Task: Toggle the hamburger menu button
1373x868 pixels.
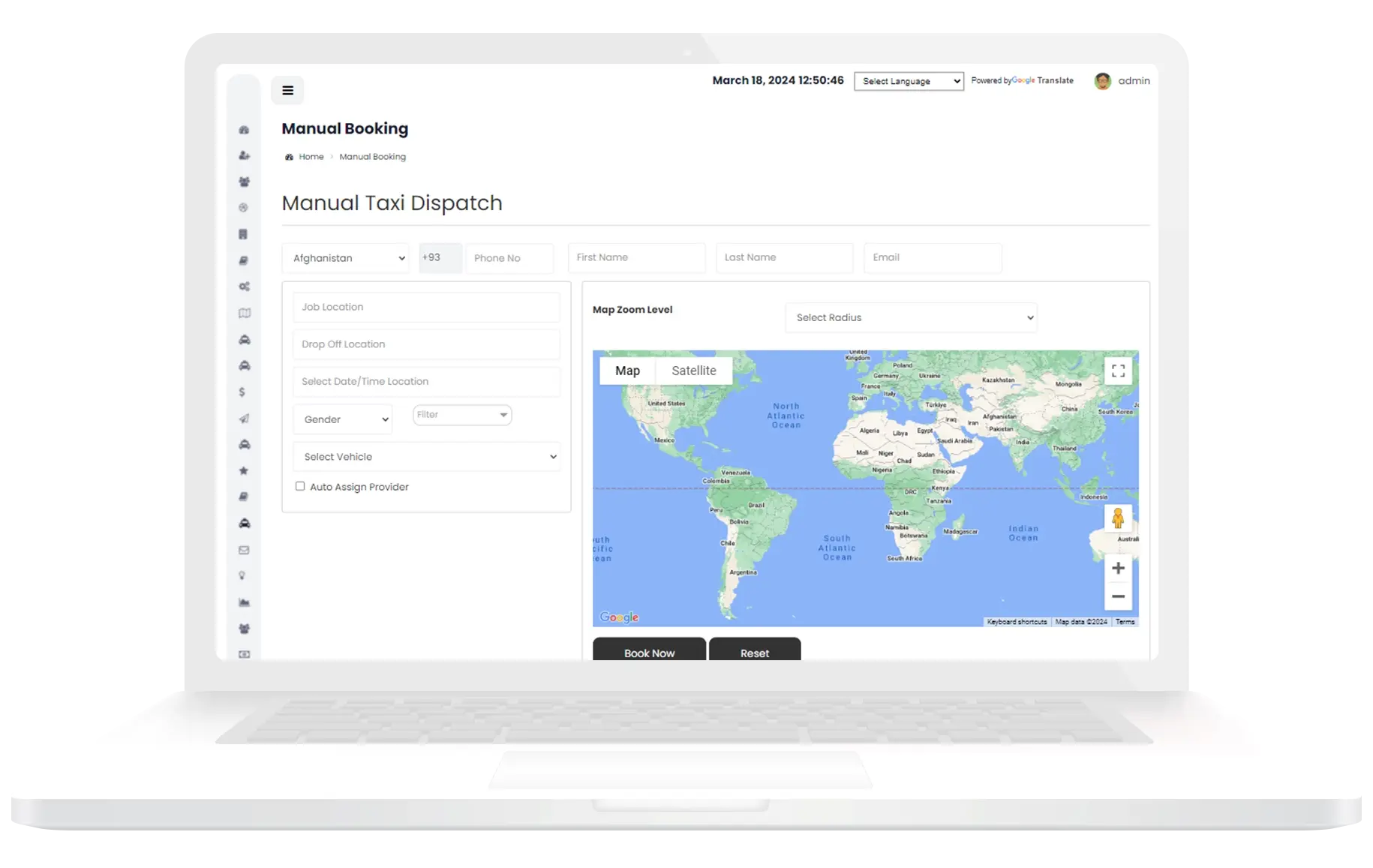Action: [x=287, y=91]
